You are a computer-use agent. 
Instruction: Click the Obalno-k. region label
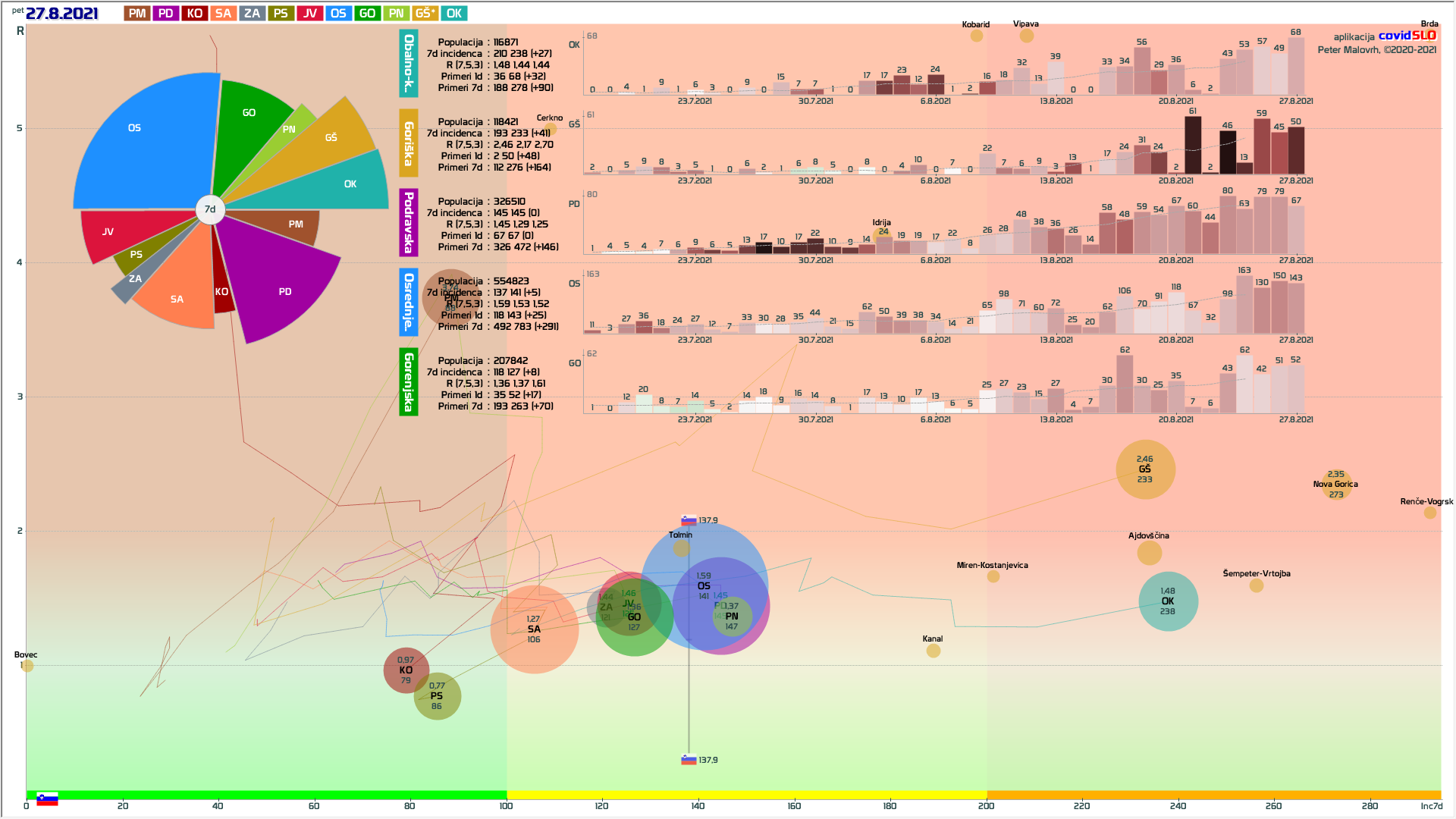point(409,64)
